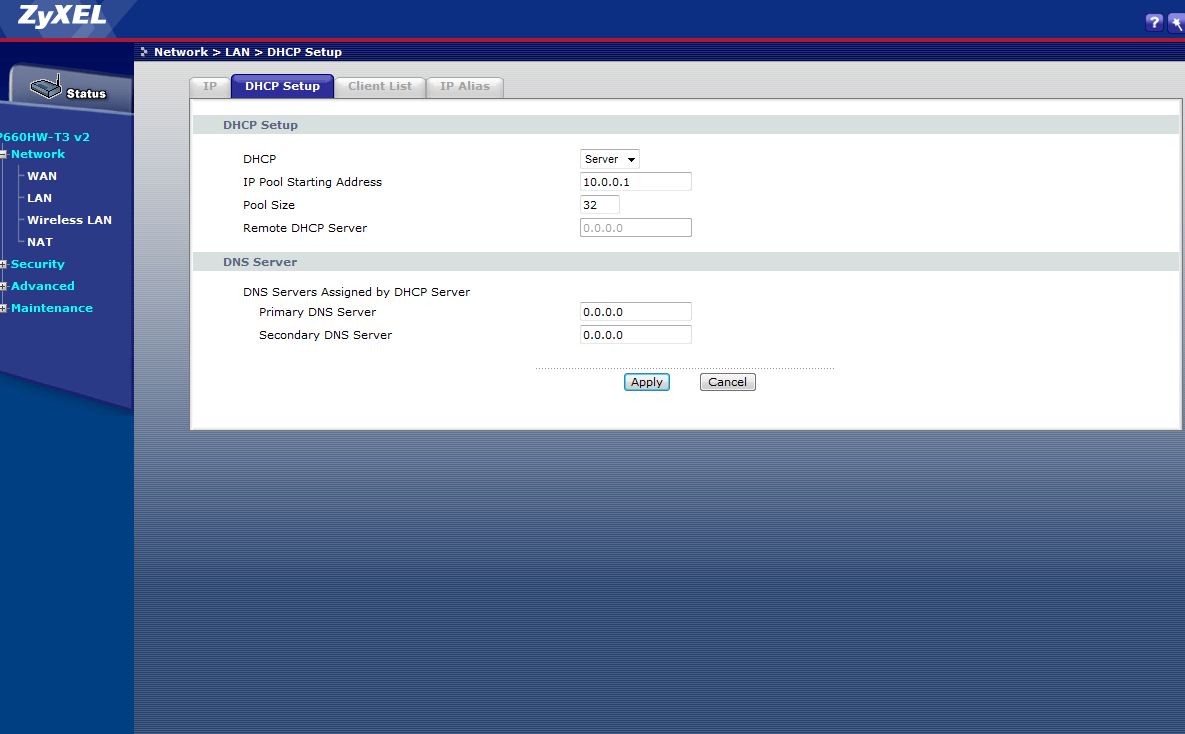Open the Help question mark icon
Viewport: 1185px width, 734px height.
(1154, 22)
